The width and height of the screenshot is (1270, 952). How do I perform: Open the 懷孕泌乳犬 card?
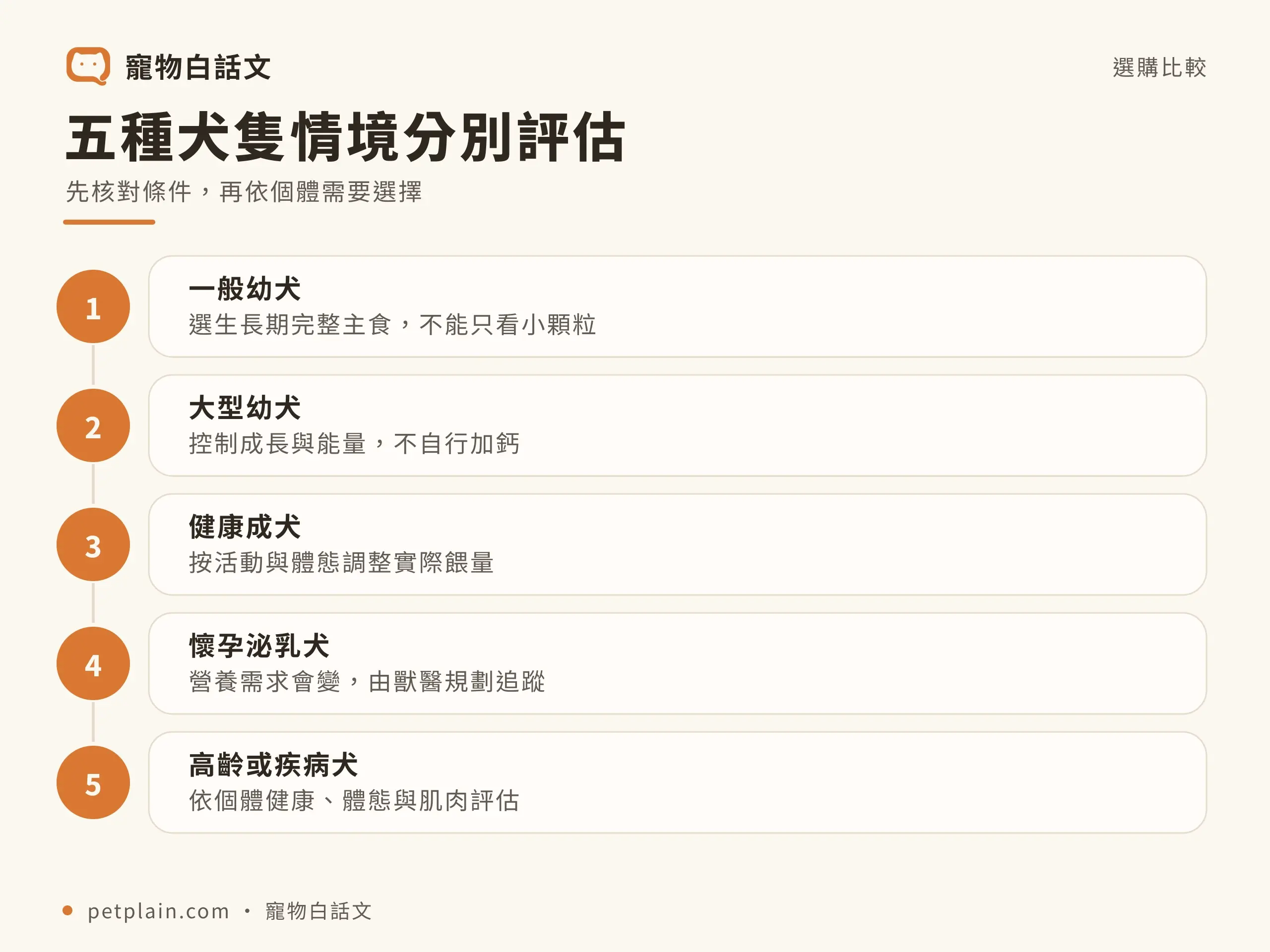678,663
